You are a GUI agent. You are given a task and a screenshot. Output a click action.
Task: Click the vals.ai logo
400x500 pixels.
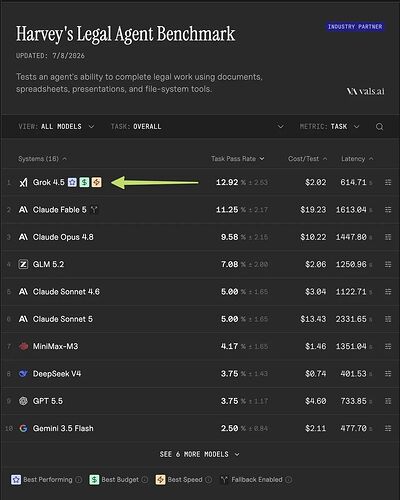pos(366,91)
